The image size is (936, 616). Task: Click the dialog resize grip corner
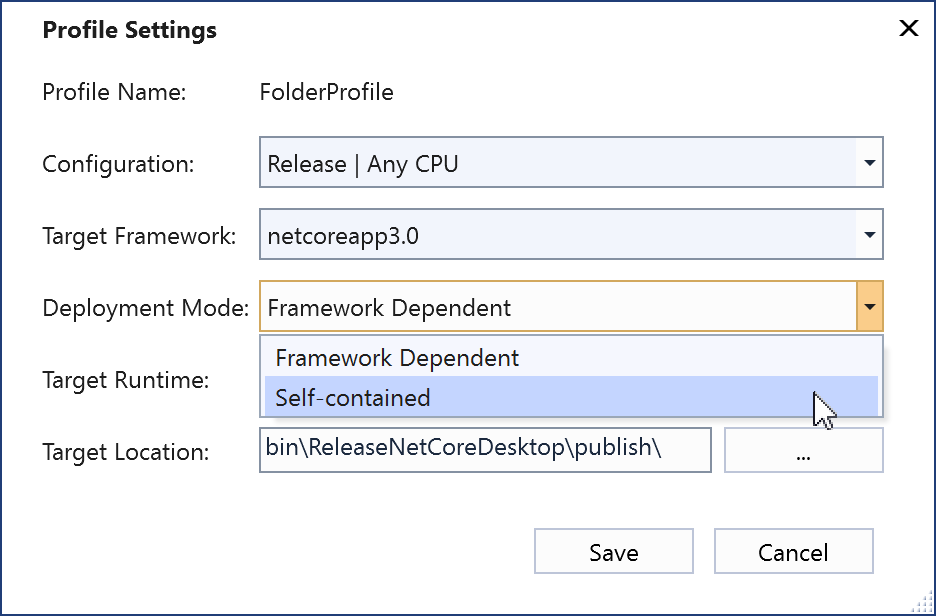pyautogui.click(x=922, y=603)
